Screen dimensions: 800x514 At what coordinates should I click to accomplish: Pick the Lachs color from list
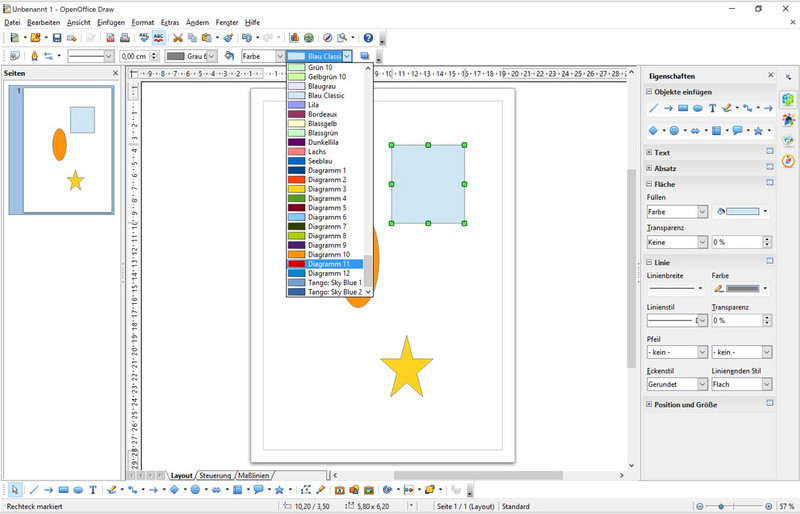point(317,151)
